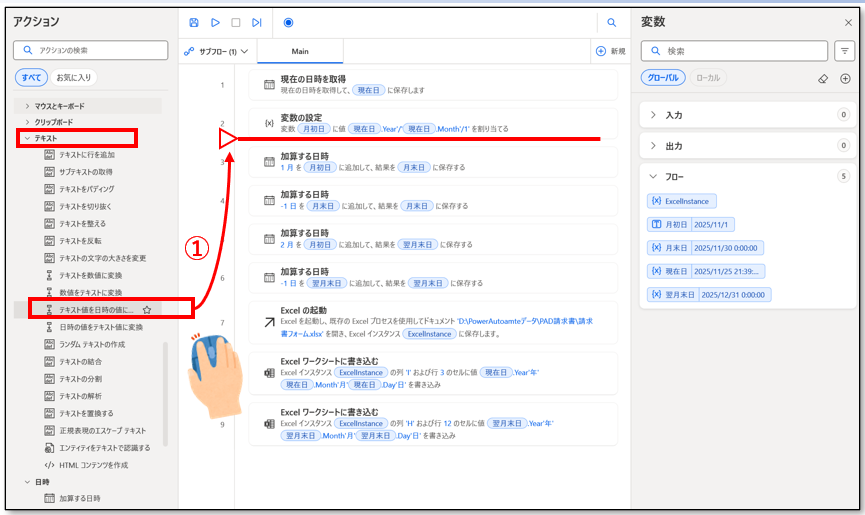
Task: Run the flow with the play icon
Action: pos(215,22)
